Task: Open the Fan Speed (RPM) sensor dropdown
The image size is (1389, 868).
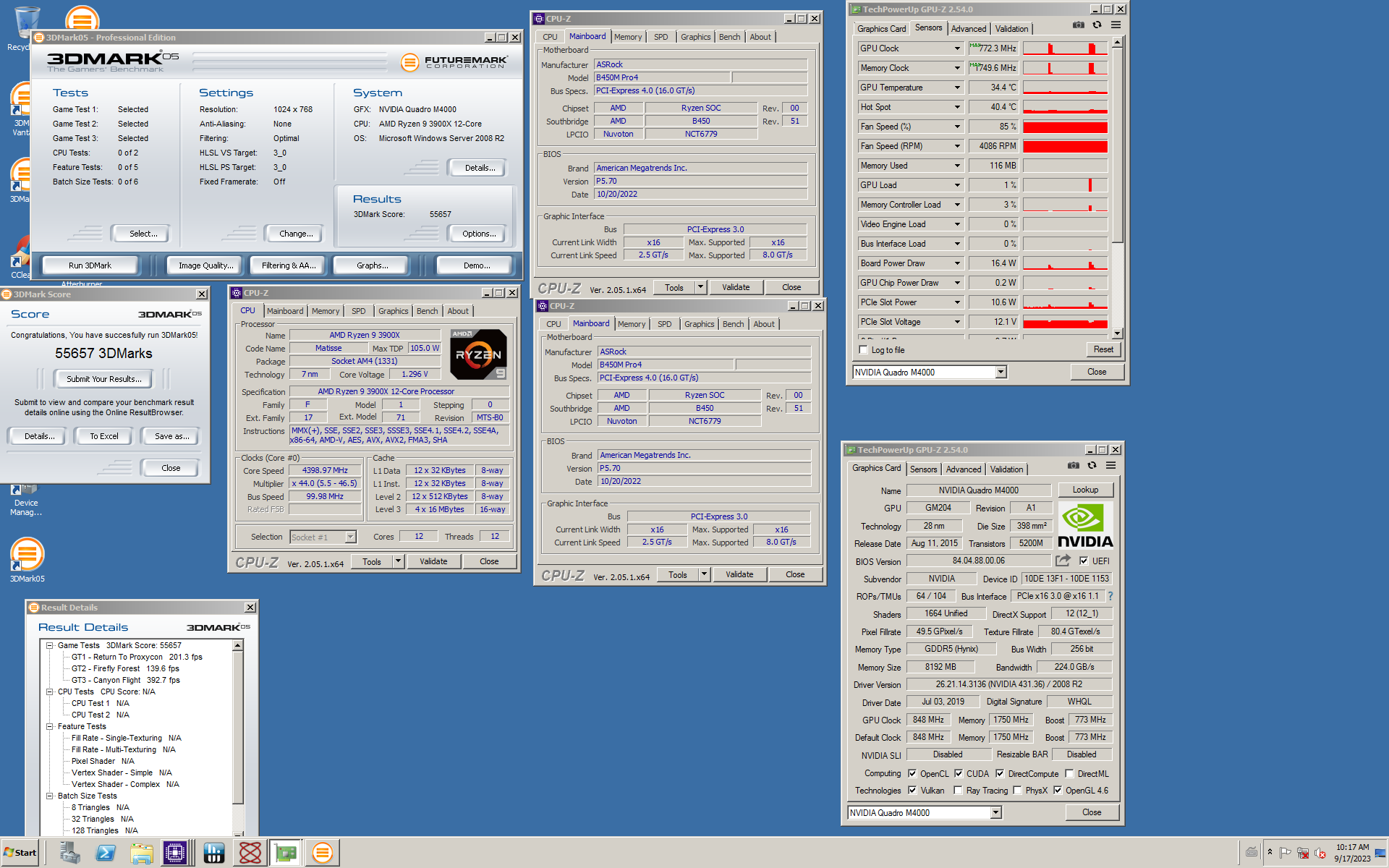Action: coord(957,146)
